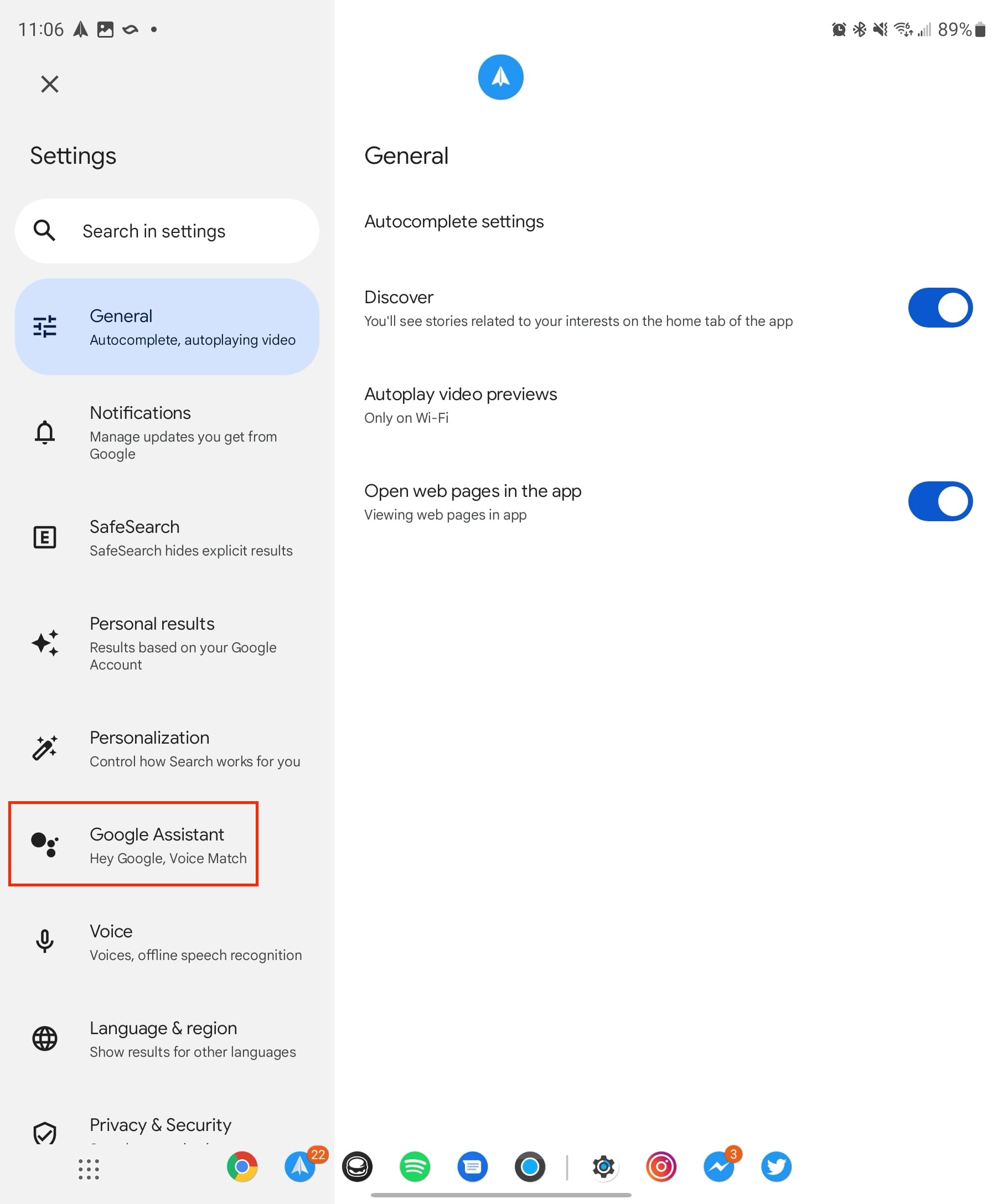Tap the Personal results sparkle icon
The height and width of the screenshot is (1204, 1003).
(45, 643)
